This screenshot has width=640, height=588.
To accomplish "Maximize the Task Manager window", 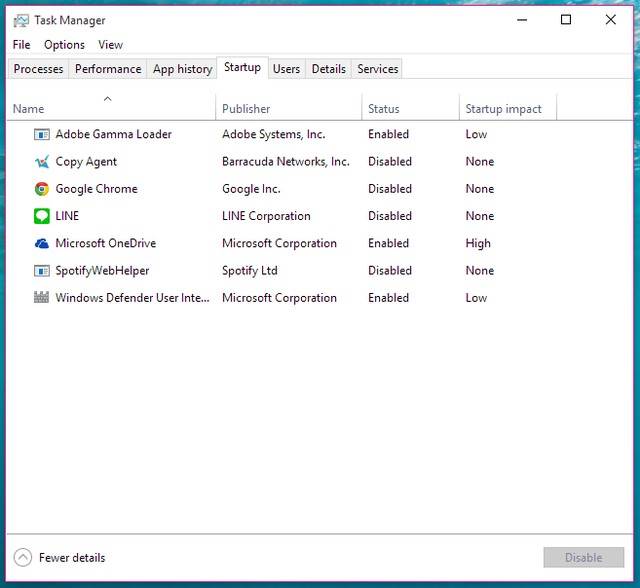I will (x=566, y=20).
